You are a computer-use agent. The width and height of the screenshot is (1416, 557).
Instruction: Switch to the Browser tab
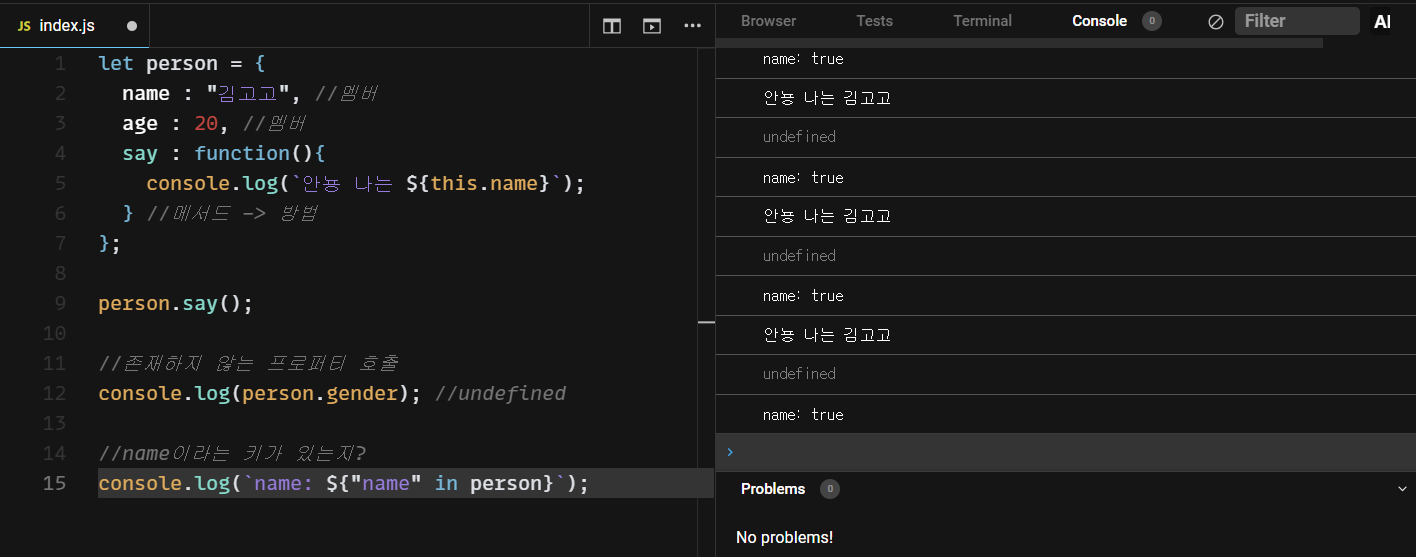pos(768,21)
